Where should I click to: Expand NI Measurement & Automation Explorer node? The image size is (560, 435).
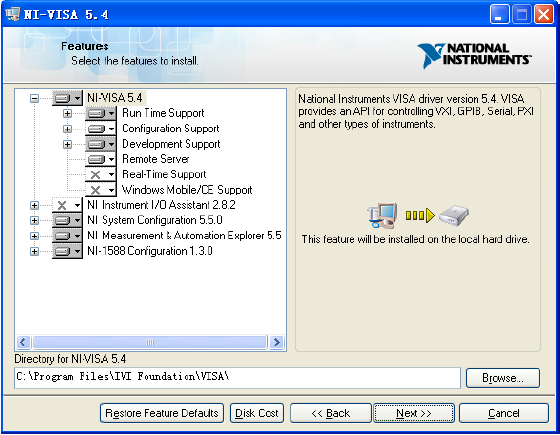pos(34,236)
